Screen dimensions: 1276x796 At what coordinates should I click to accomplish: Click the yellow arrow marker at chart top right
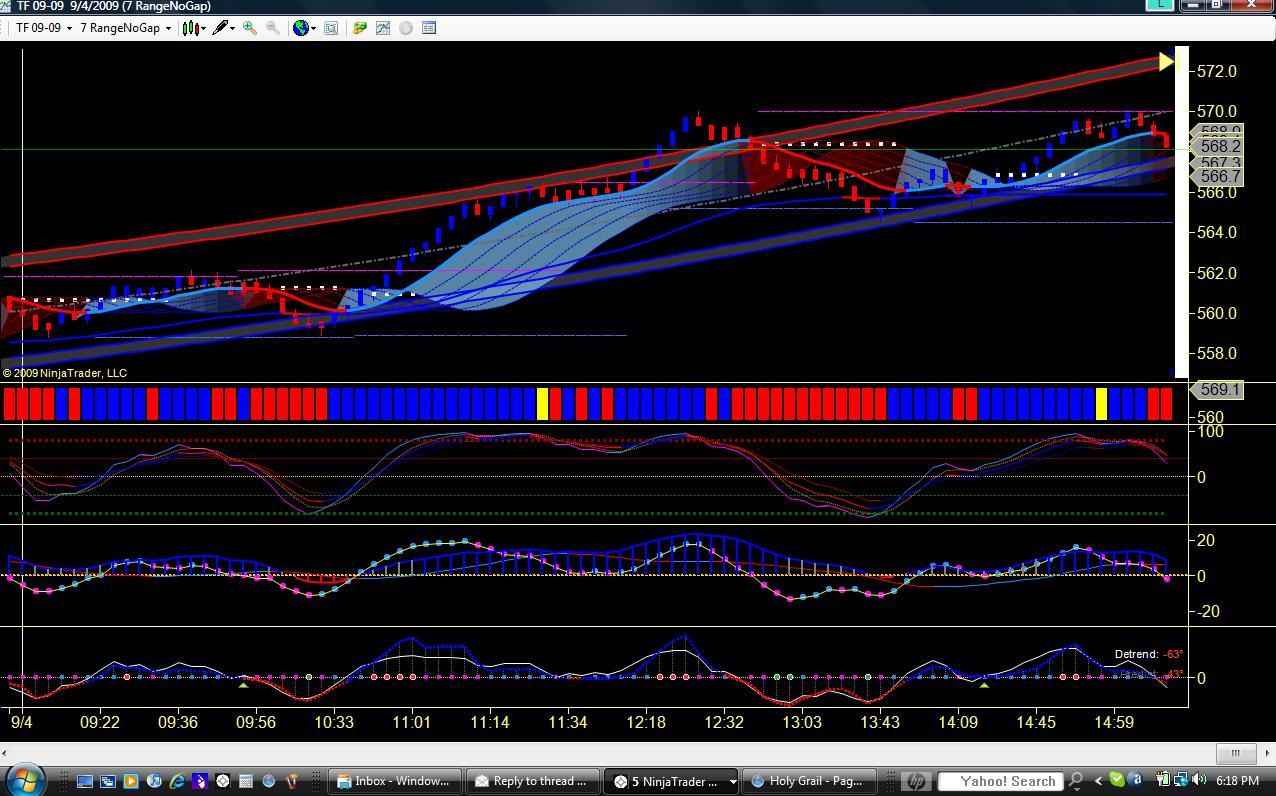click(x=1166, y=62)
